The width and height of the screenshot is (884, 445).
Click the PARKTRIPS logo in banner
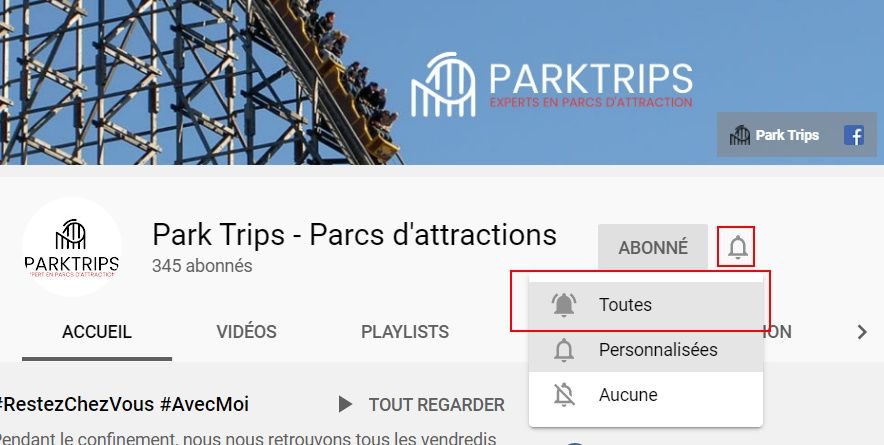pyautogui.click(x=552, y=85)
